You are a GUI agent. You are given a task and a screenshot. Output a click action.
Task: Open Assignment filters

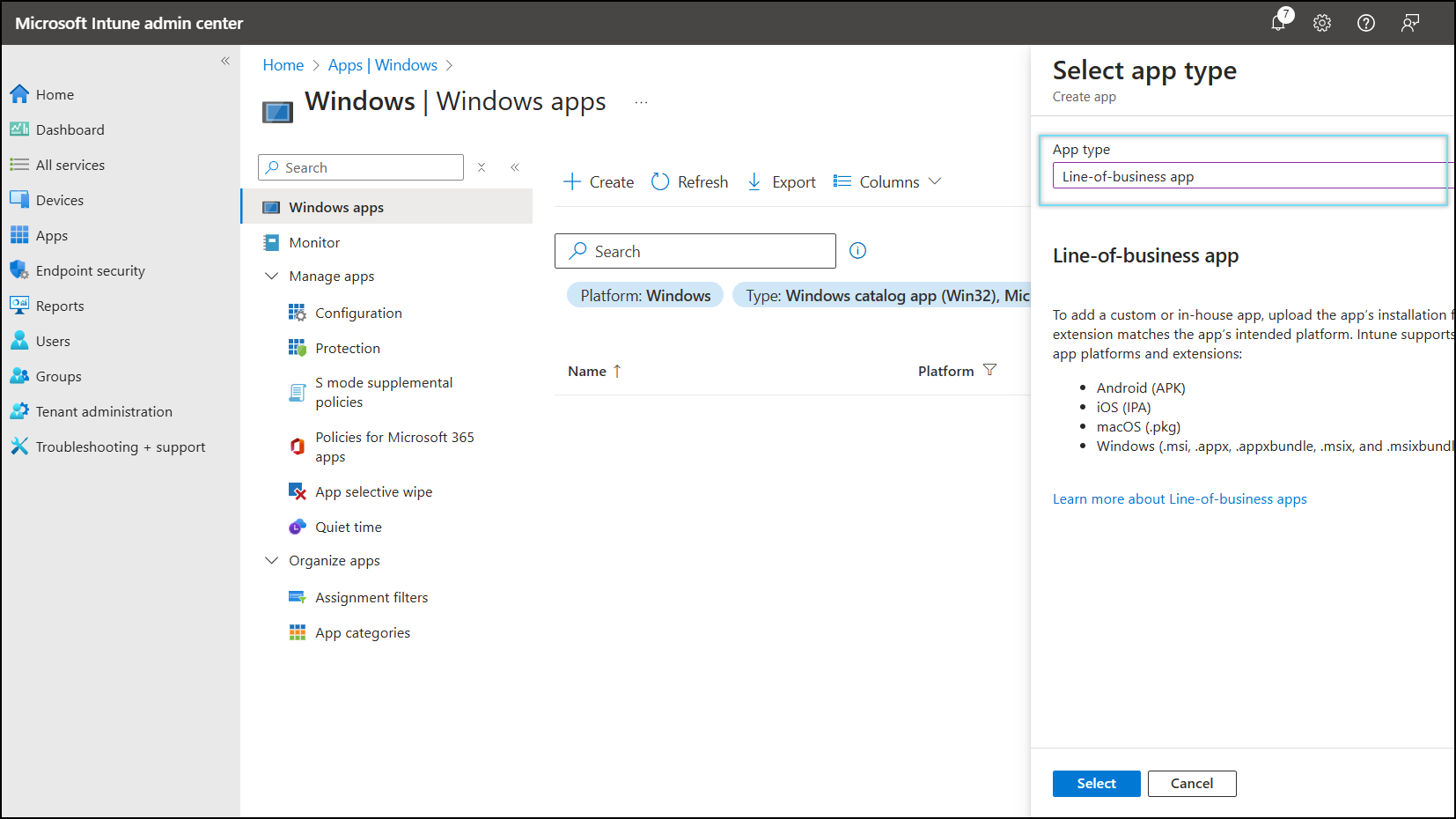tap(371, 597)
